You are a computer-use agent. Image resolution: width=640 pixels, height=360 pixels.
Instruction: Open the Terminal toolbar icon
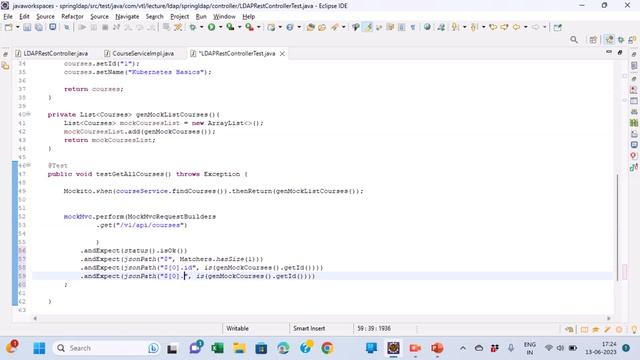point(53,27)
